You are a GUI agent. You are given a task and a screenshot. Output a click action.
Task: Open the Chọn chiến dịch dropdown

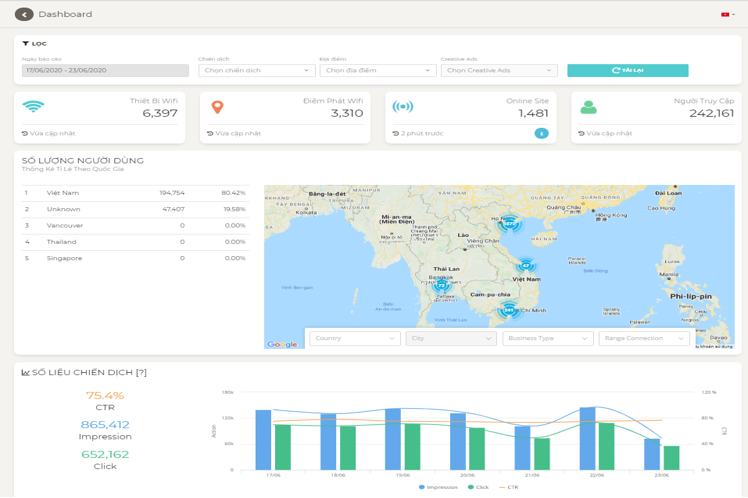click(x=256, y=71)
